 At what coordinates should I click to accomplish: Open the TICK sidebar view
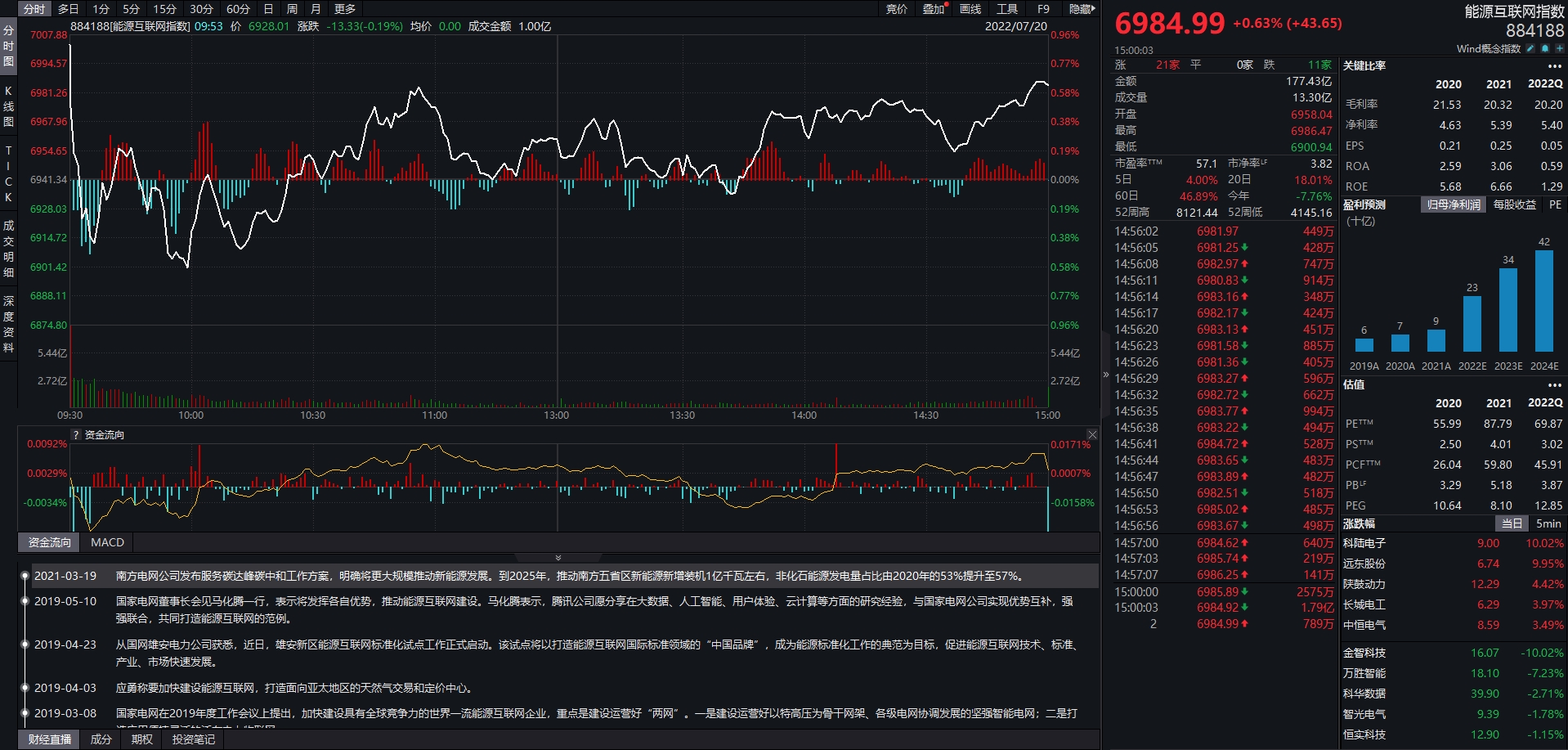pyautogui.click(x=8, y=174)
